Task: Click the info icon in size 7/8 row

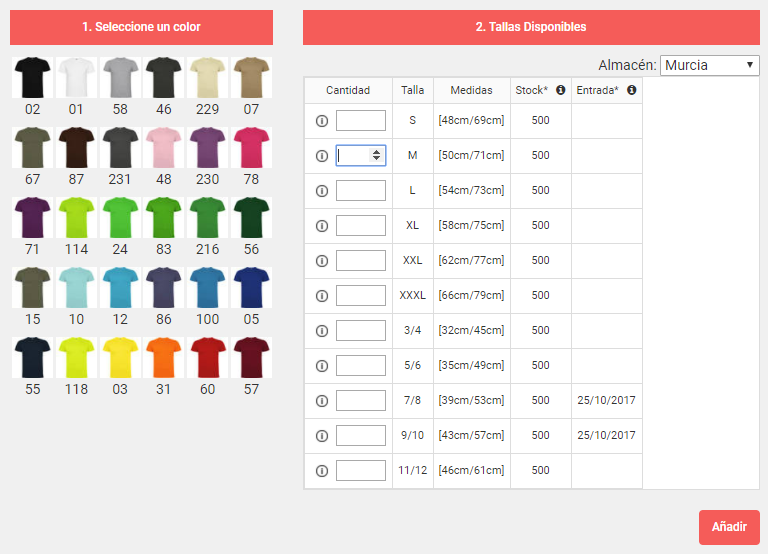Action: (x=322, y=401)
